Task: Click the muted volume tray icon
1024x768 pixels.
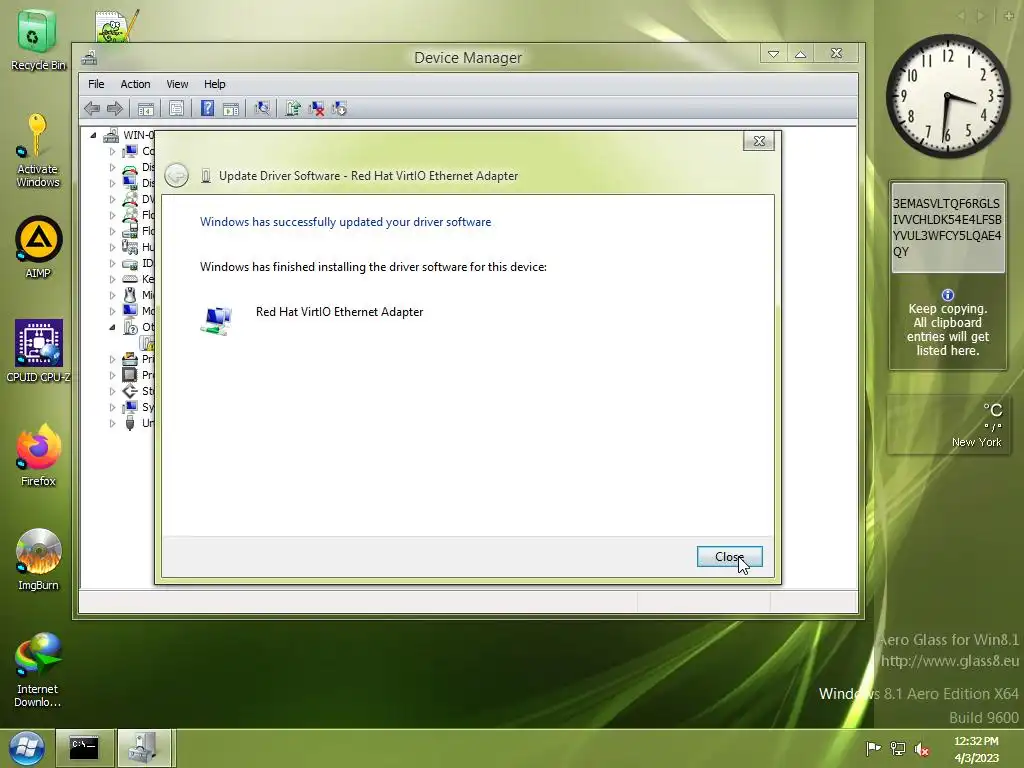Action: click(x=922, y=749)
